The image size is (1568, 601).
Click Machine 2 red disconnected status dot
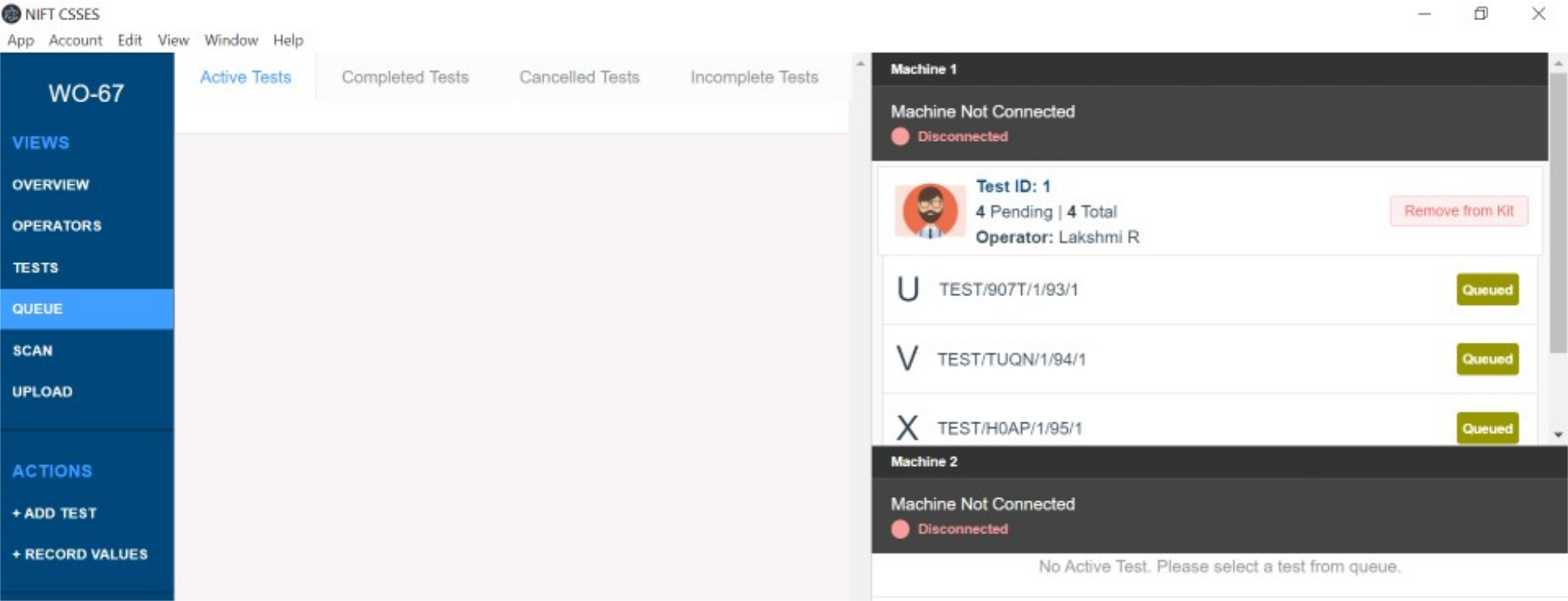901,529
